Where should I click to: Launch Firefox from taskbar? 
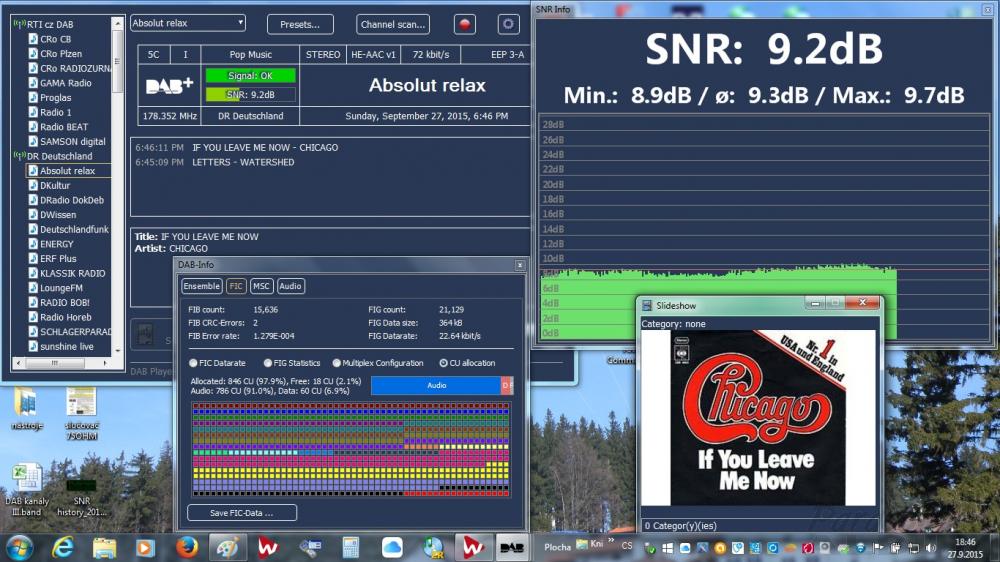click(187, 547)
